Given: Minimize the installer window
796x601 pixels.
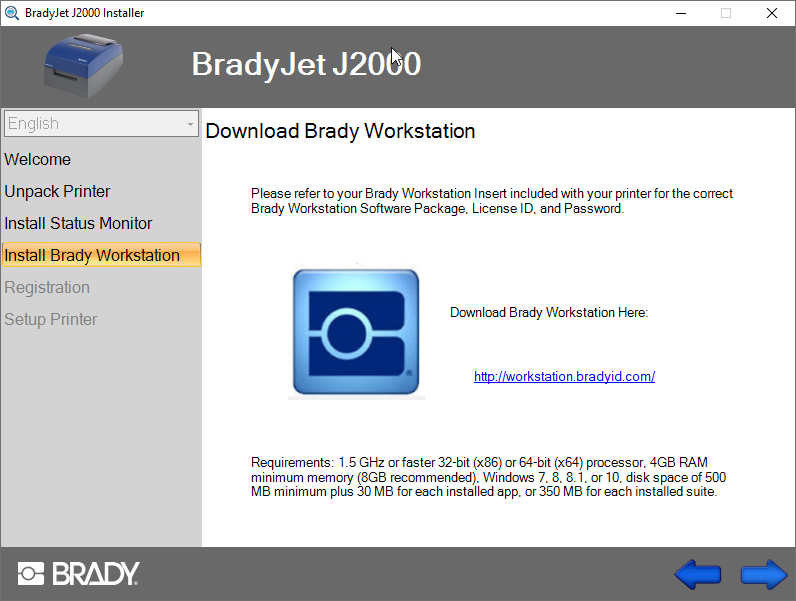Looking at the screenshot, I should tap(681, 13).
